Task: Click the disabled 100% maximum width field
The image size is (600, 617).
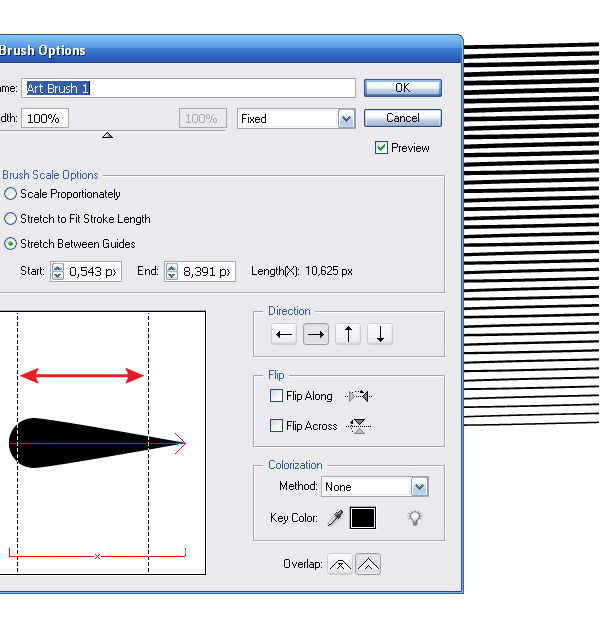Action: 203,118
